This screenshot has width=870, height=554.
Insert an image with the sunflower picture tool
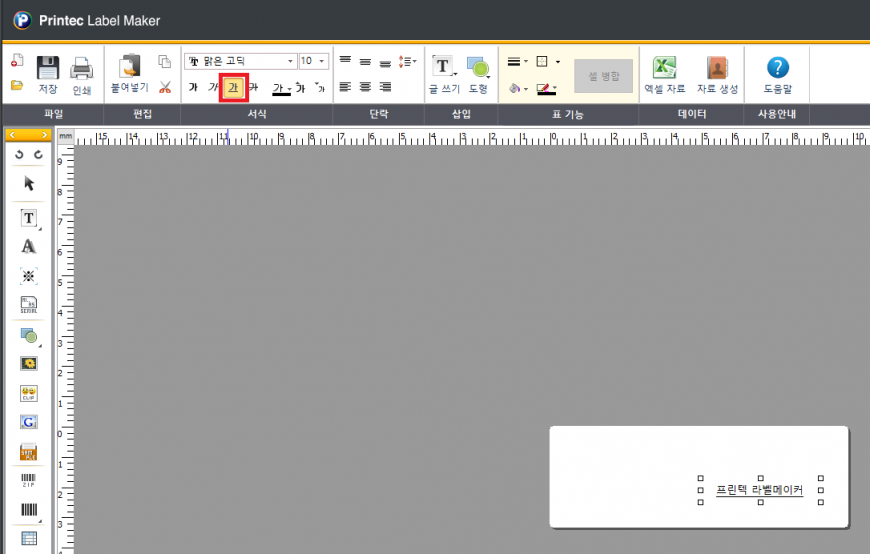point(29,364)
